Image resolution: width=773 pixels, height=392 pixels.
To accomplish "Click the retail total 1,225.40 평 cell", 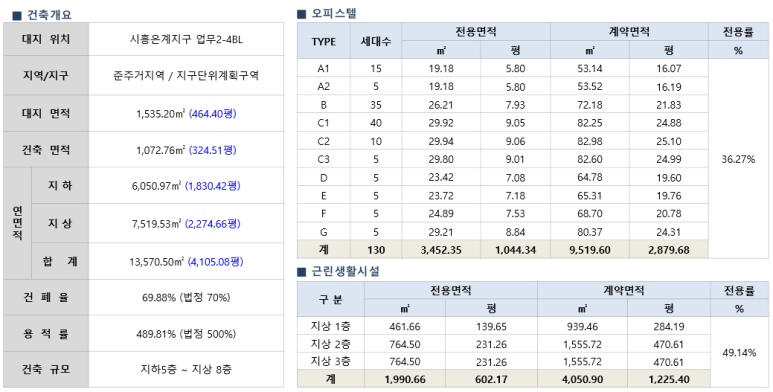I will (x=668, y=379).
